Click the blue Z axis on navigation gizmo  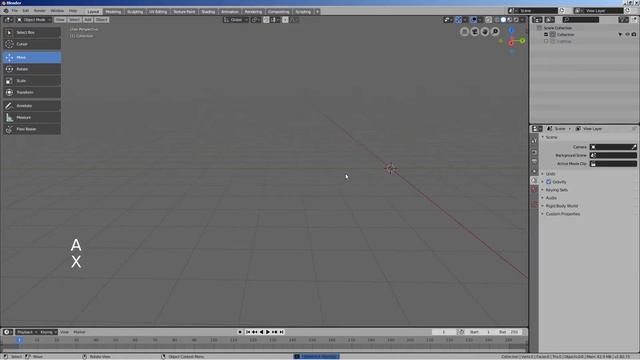511,30
